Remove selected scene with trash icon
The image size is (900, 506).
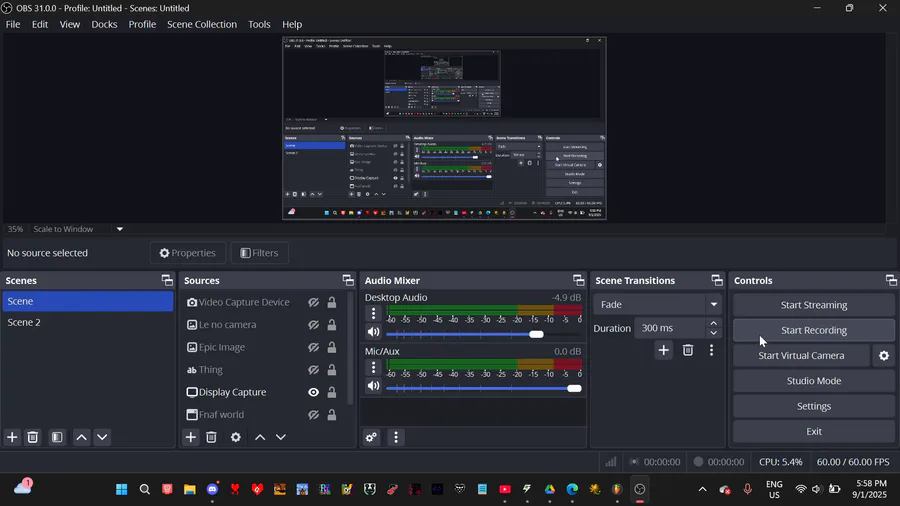click(x=33, y=437)
